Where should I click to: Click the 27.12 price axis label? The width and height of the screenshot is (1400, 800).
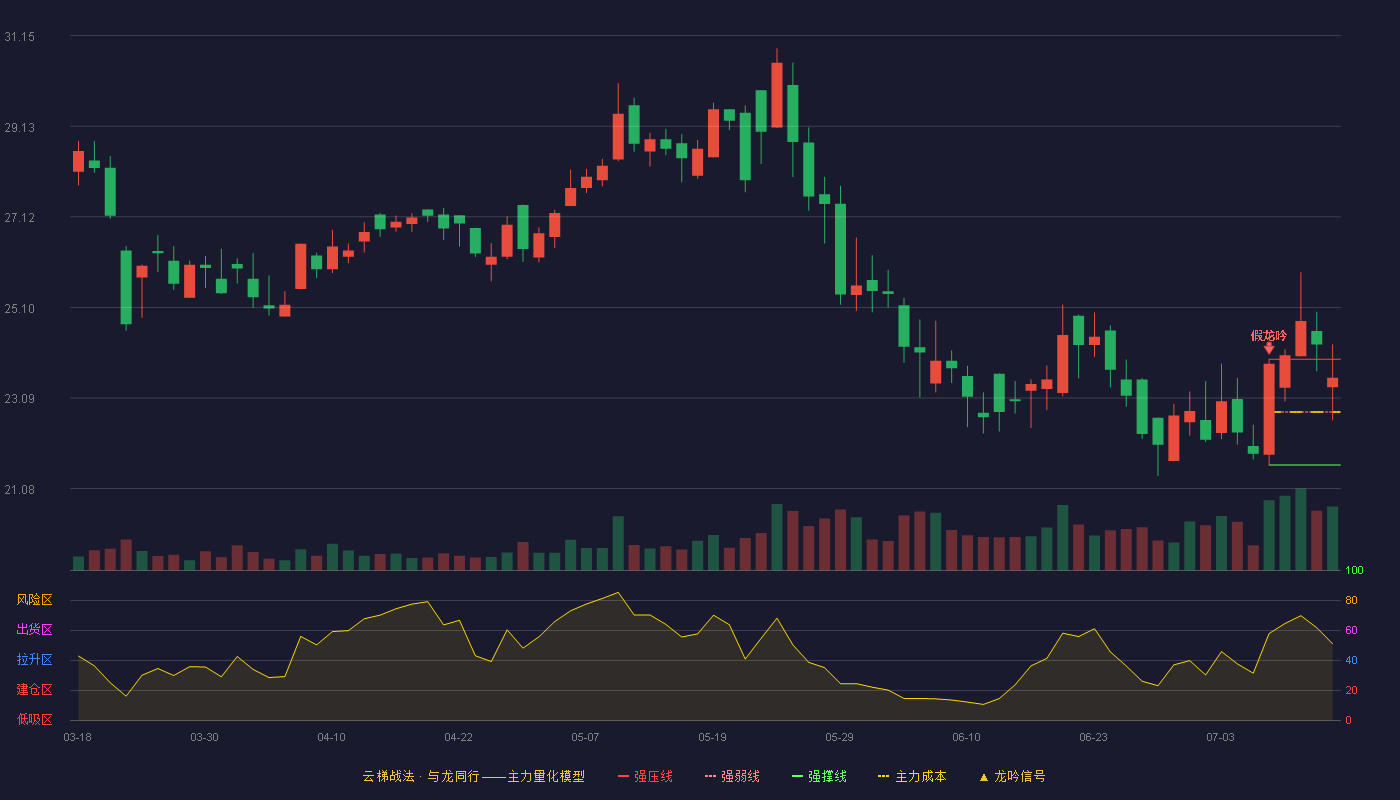pos(19,218)
